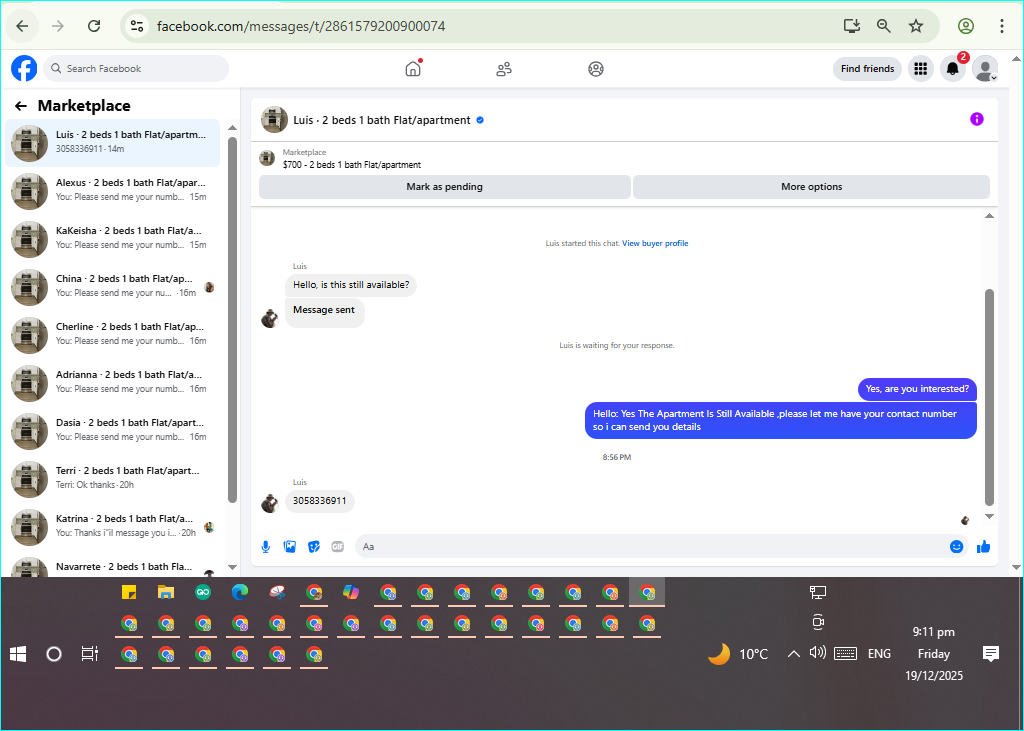This screenshot has width=1024, height=731.
Task: Click the chat messages scrollbar thumb
Action: (989, 397)
